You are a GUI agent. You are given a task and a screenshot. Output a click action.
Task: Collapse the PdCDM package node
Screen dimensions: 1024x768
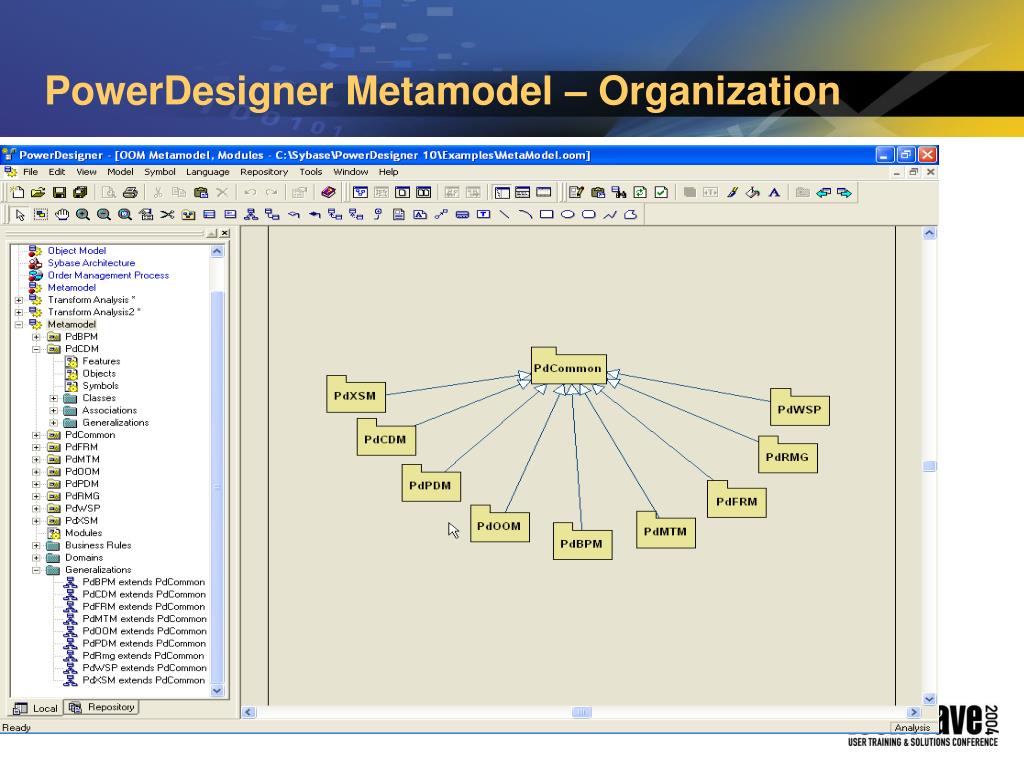(37, 349)
